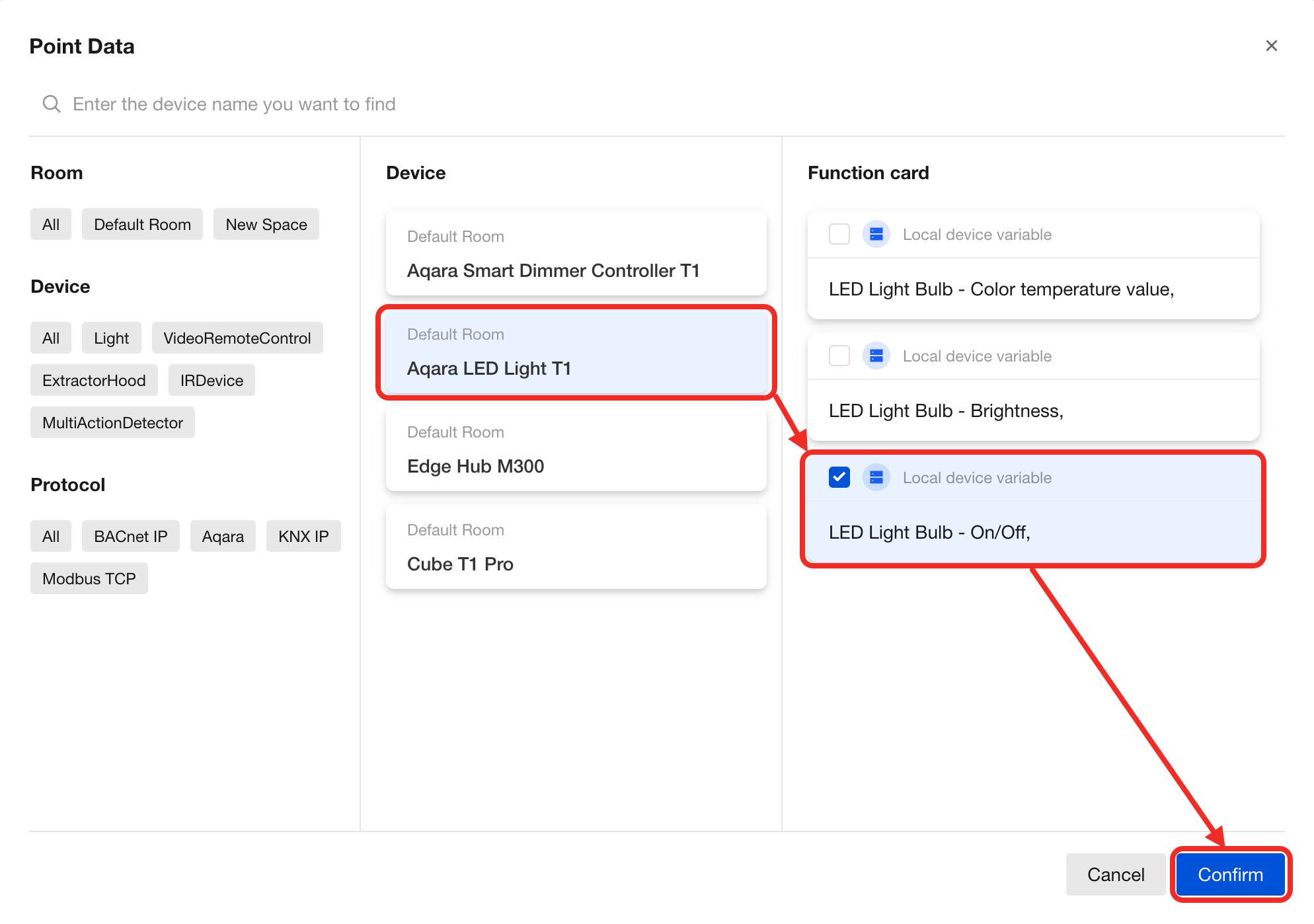Select the Light device filter

[111, 338]
